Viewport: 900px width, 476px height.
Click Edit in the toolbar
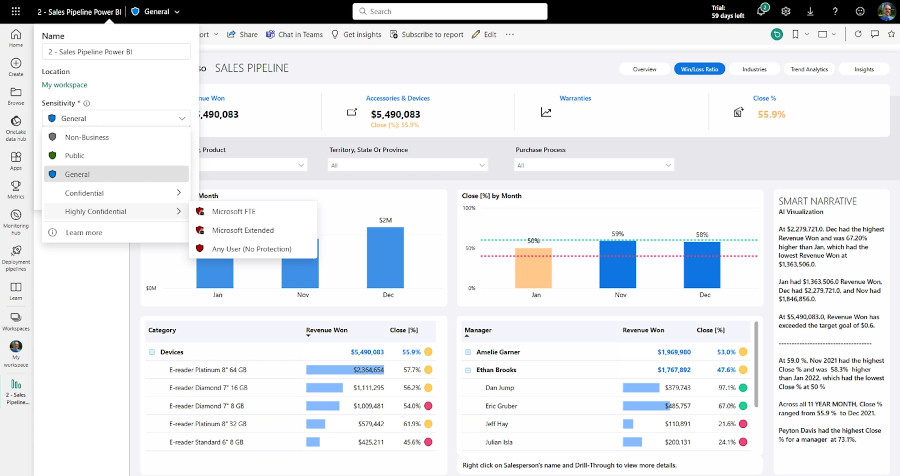pos(484,34)
